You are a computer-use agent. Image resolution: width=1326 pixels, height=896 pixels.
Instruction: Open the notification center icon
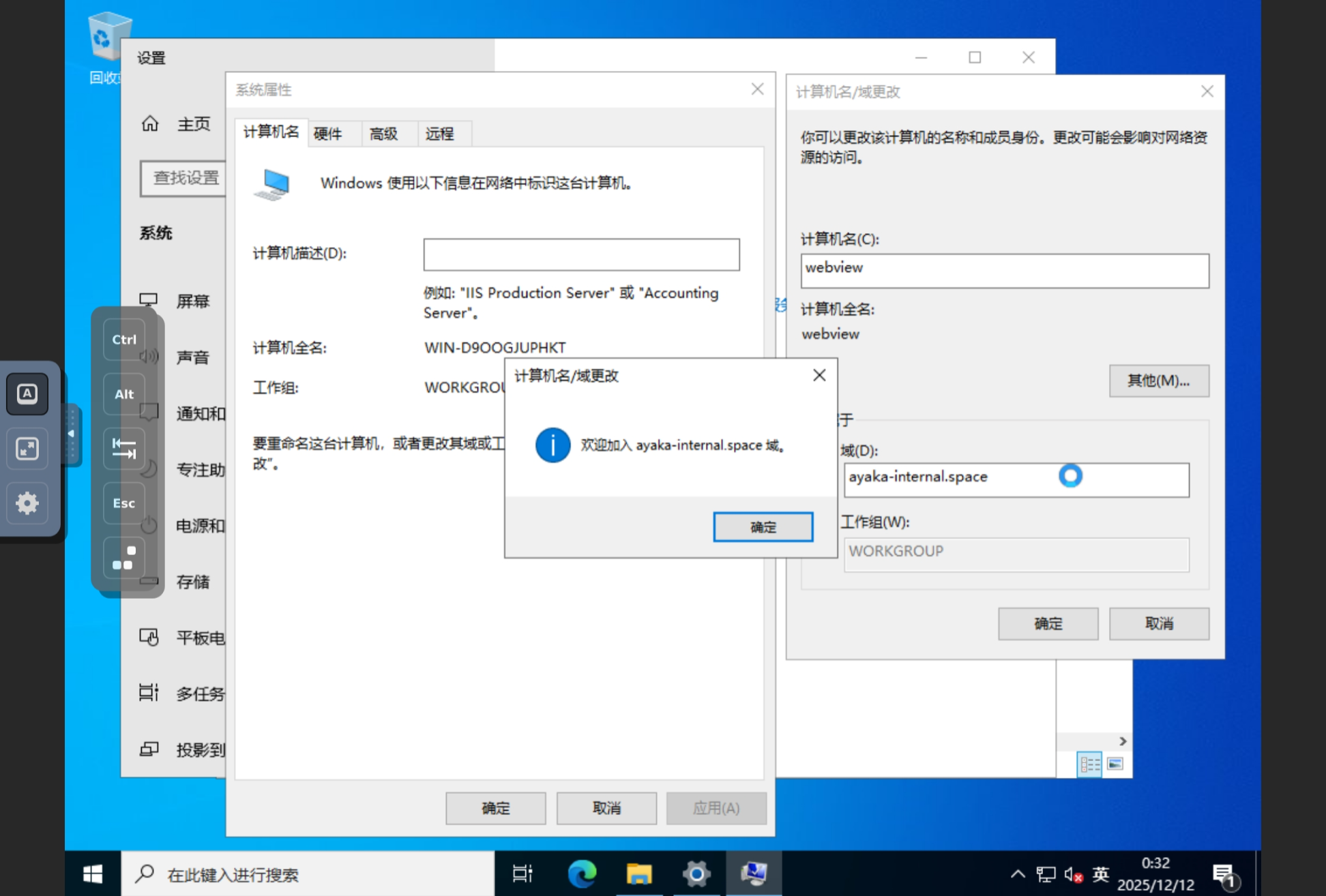(1224, 875)
